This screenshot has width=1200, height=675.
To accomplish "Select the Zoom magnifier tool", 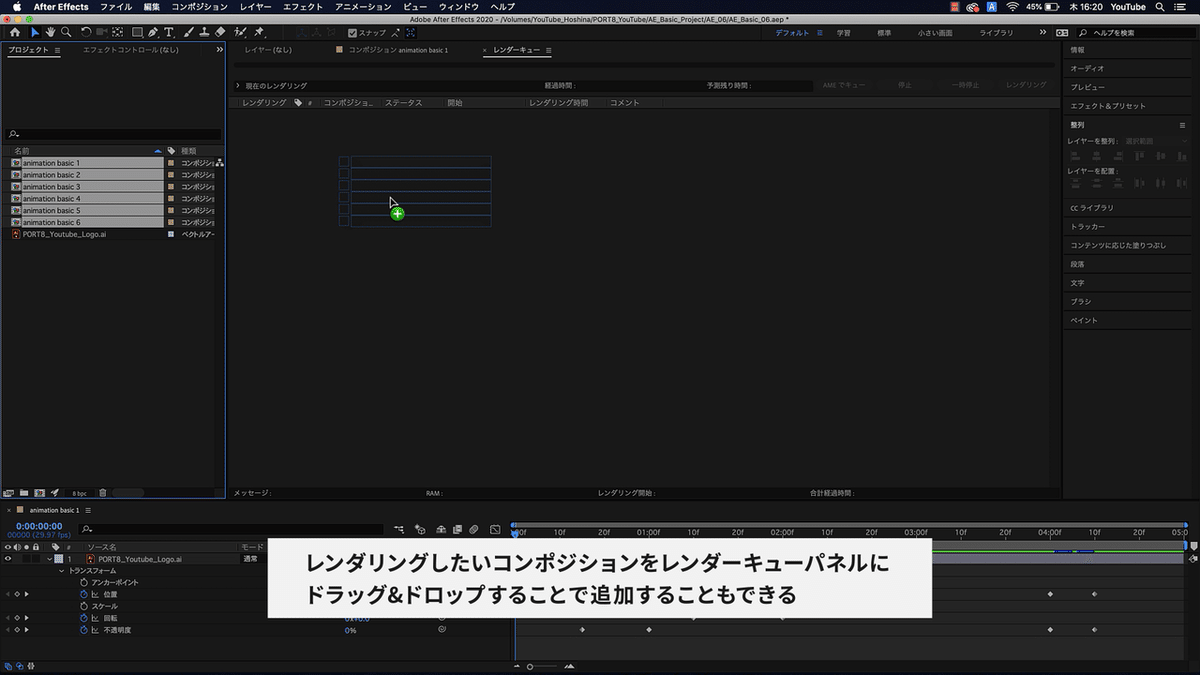I will tap(66, 33).
